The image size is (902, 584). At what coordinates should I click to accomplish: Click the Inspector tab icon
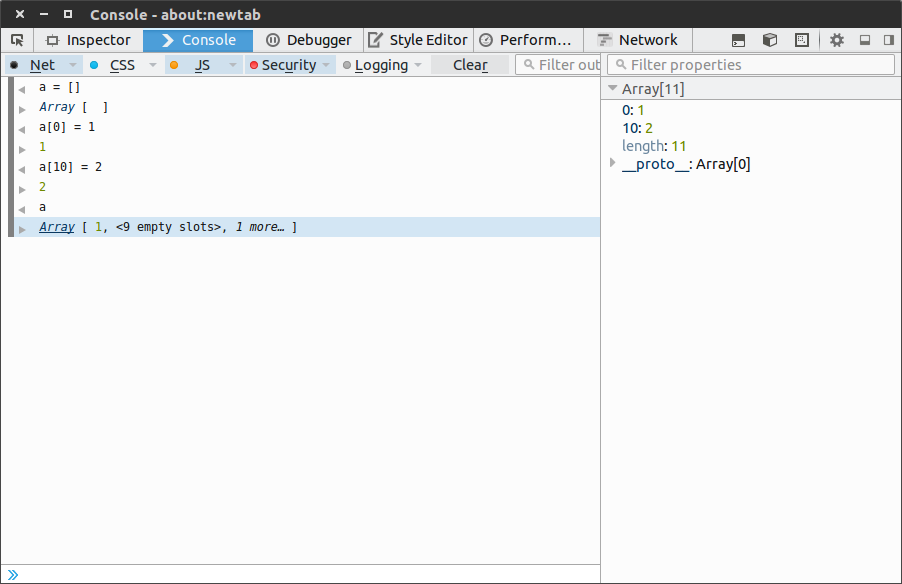click(52, 40)
